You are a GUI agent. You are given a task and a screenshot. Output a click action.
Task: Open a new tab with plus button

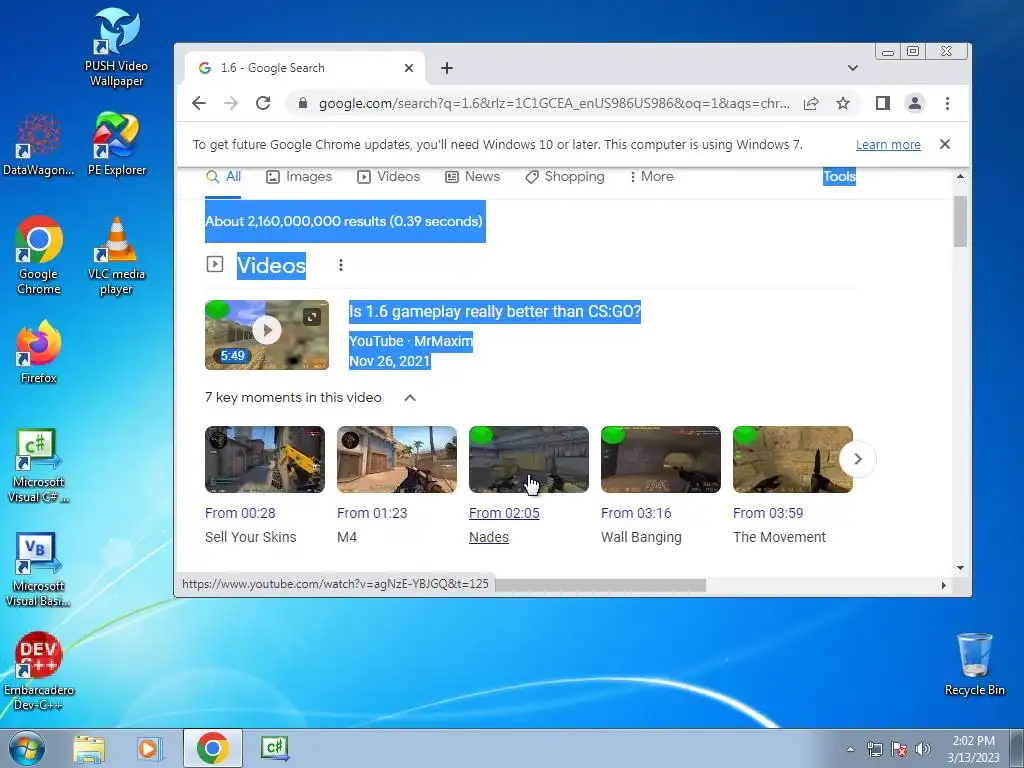point(447,68)
